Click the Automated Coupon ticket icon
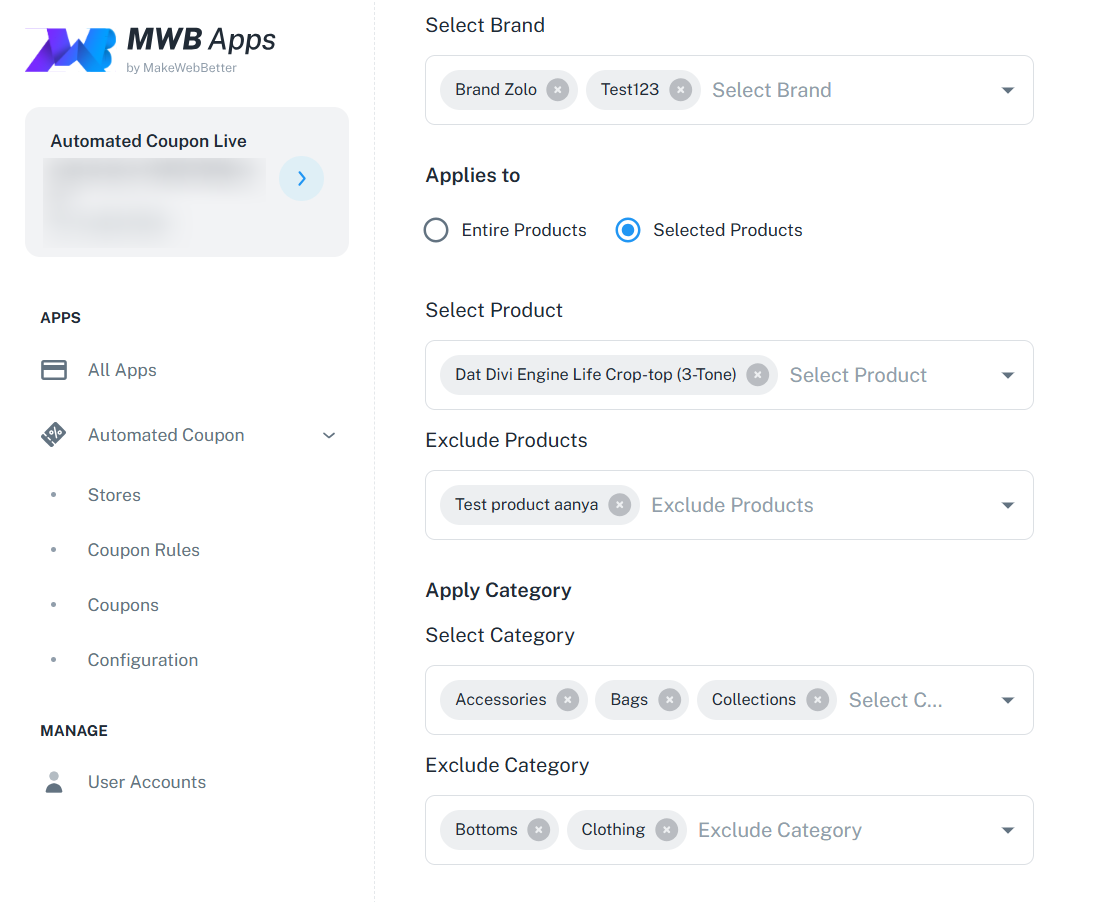This screenshot has height=902, width=1120. click(x=53, y=434)
